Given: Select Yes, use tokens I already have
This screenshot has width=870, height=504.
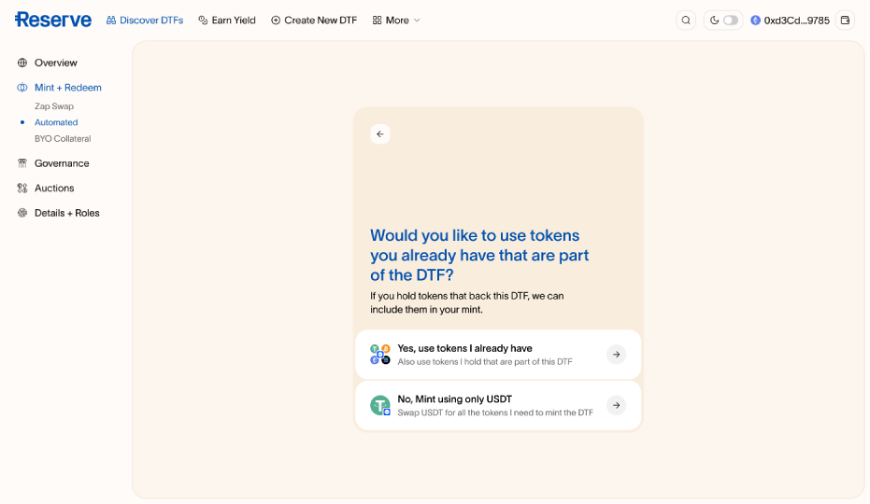Looking at the screenshot, I should click(485, 354).
